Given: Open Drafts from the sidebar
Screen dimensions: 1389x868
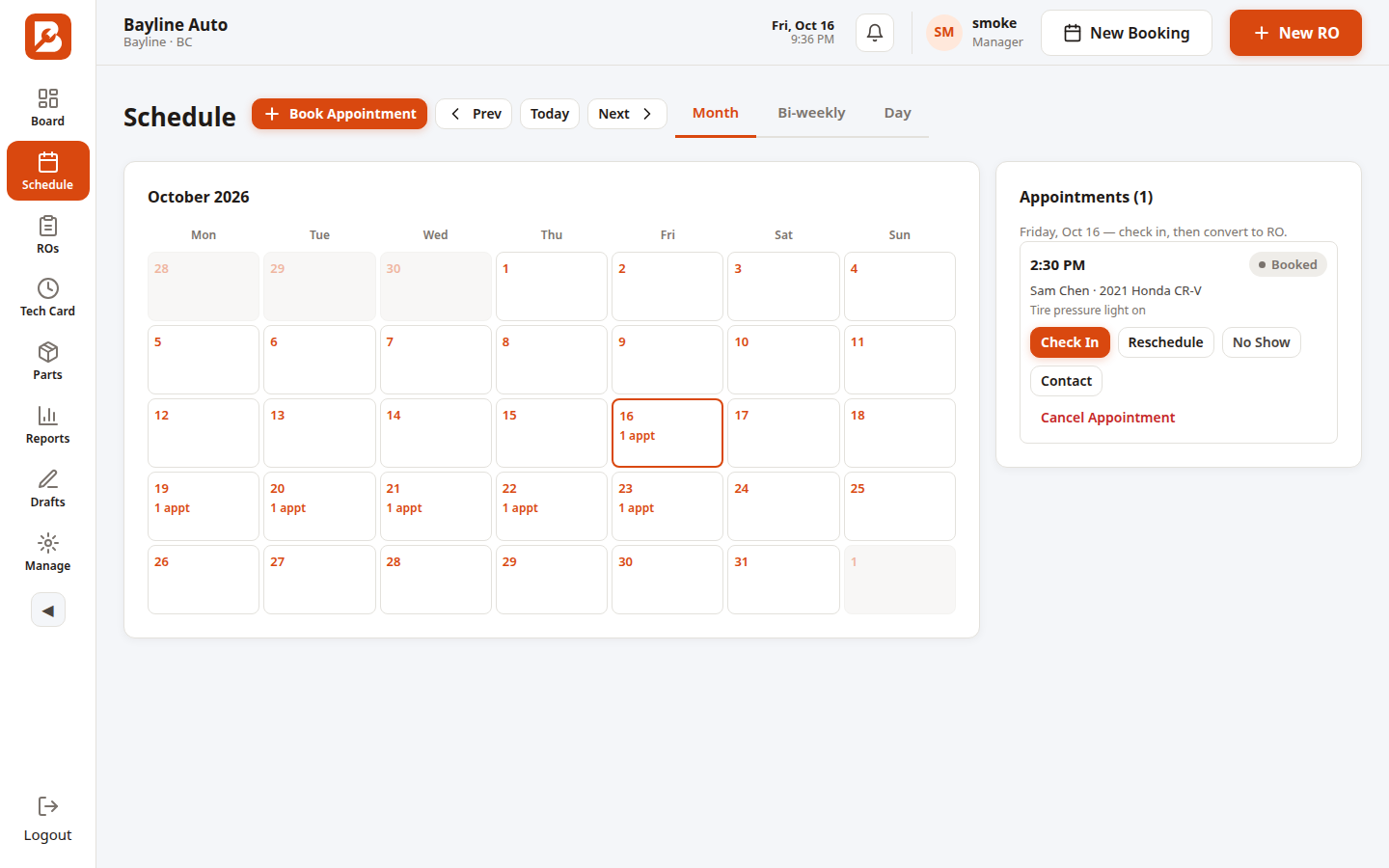Looking at the screenshot, I should coord(48,489).
